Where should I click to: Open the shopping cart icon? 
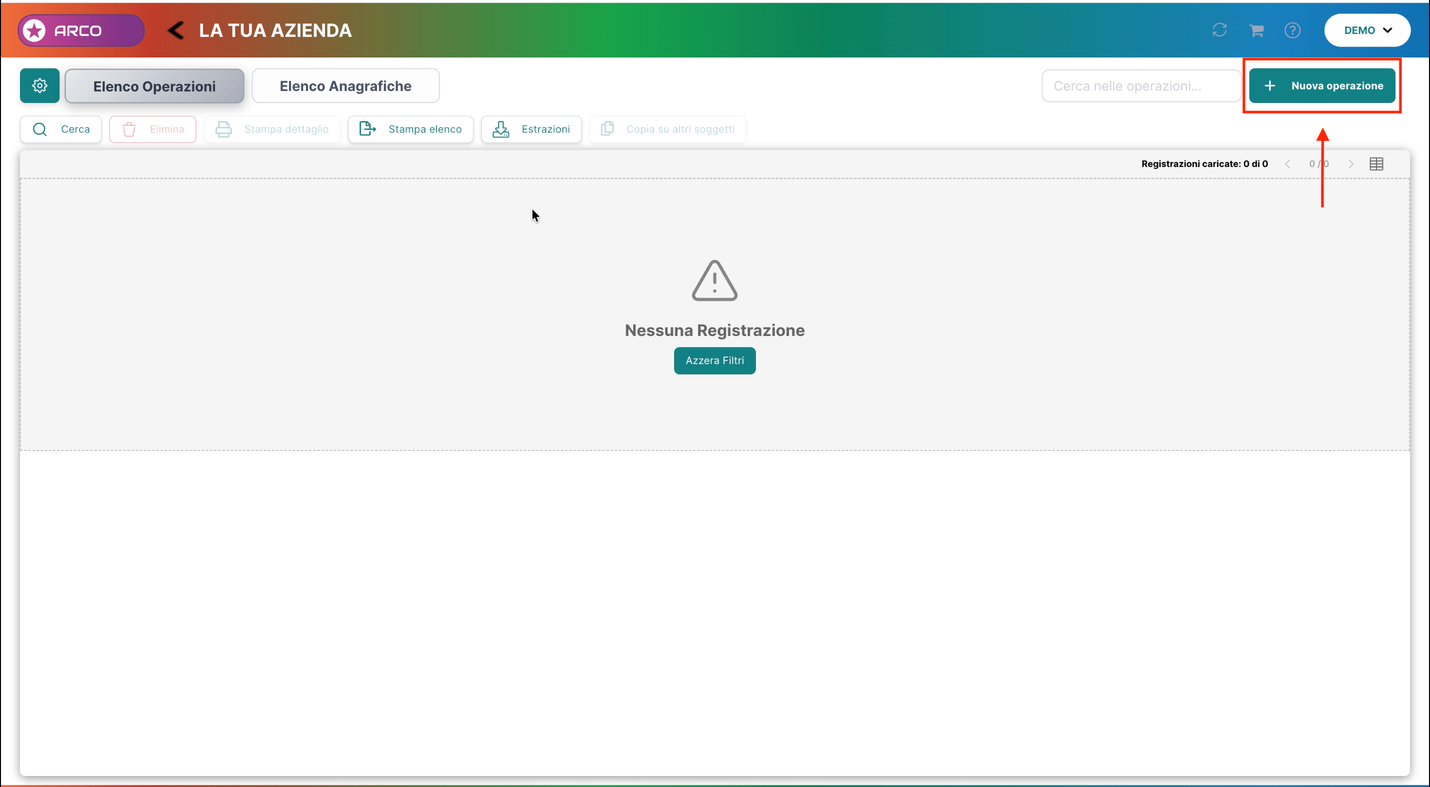pyautogui.click(x=1256, y=31)
